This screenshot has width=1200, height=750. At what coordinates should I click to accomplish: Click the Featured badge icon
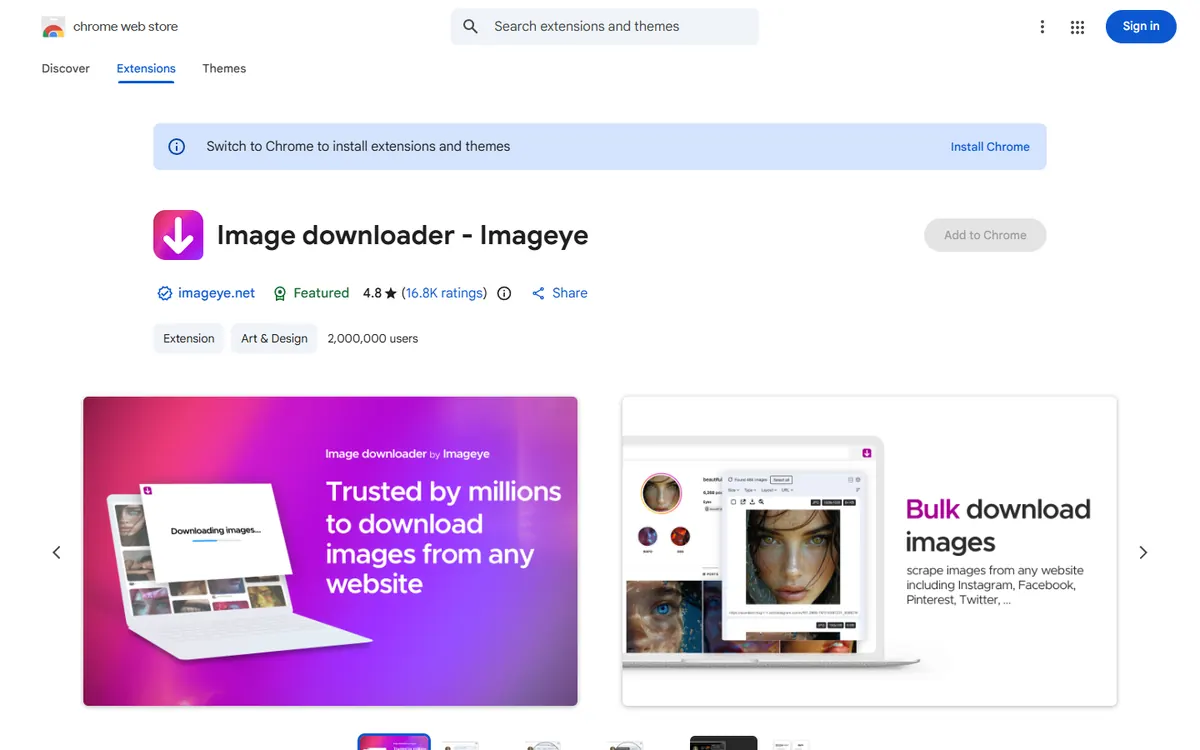click(280, 293)
